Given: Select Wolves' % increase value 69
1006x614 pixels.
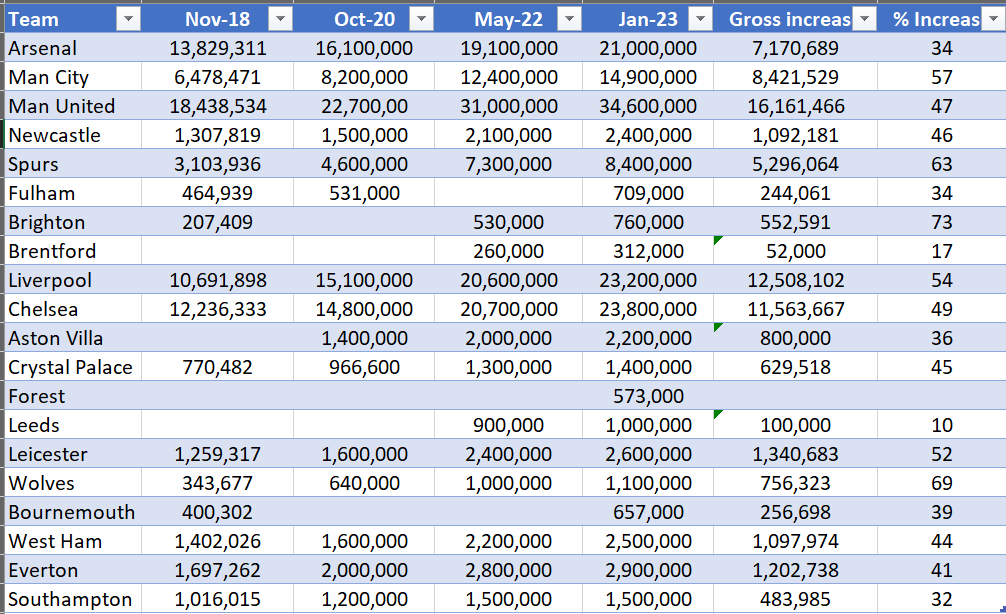Looking at the screenshot, I should 941,482.
